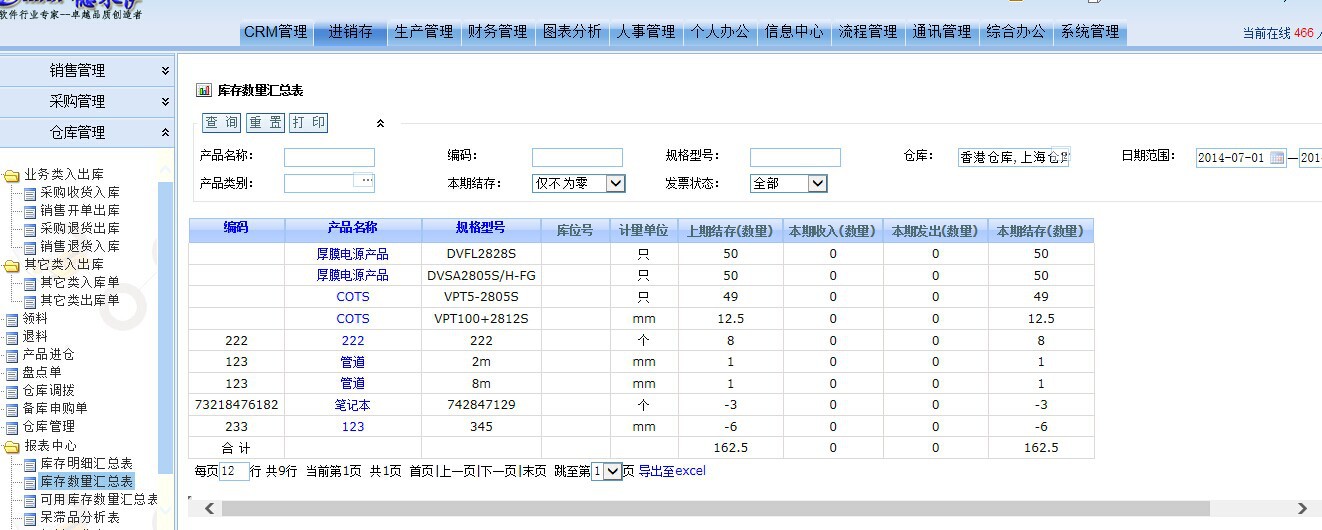Click the 产品名称 input field
This screenshot has height=530, width=1322.
tap(329, 158)
